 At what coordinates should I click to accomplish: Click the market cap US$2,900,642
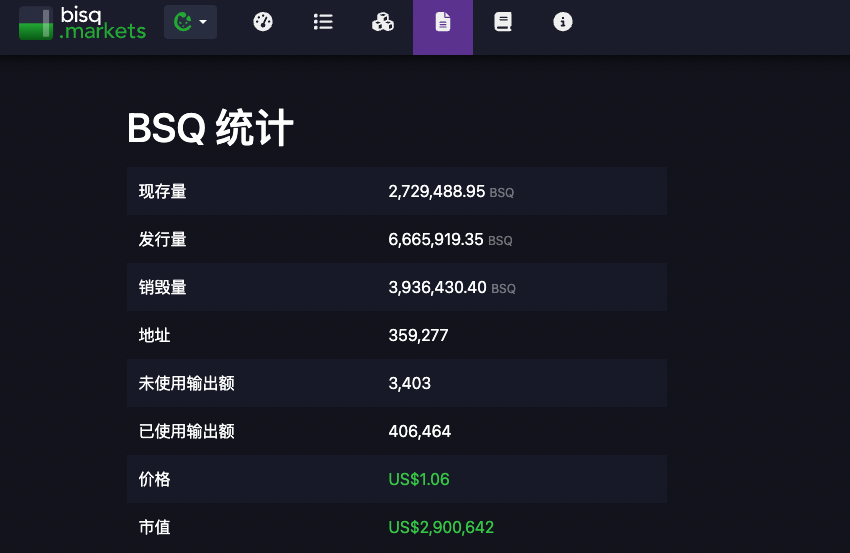tap(440, 527)
